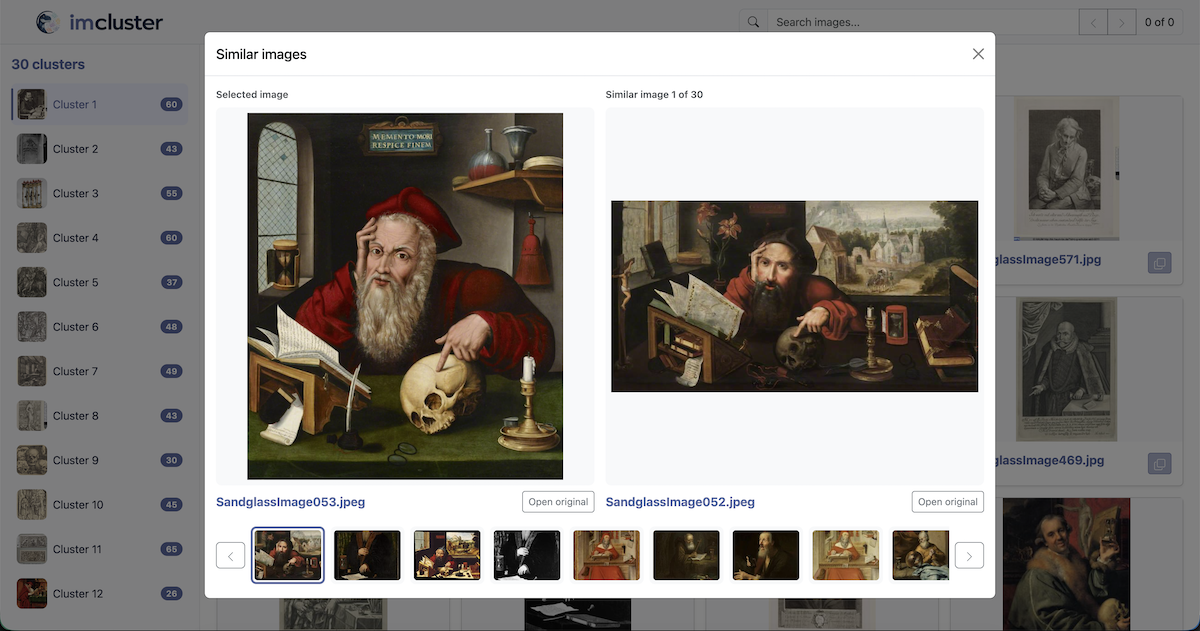Select Cluster 3 in sidebar
Screen dimensions: 1200x631
click(99, 193)
